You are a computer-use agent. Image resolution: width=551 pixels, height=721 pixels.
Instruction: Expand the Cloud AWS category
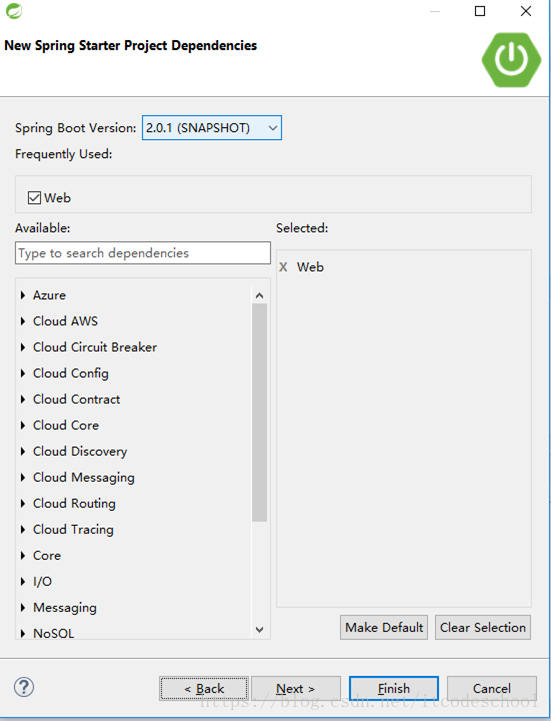coord(23,321)
